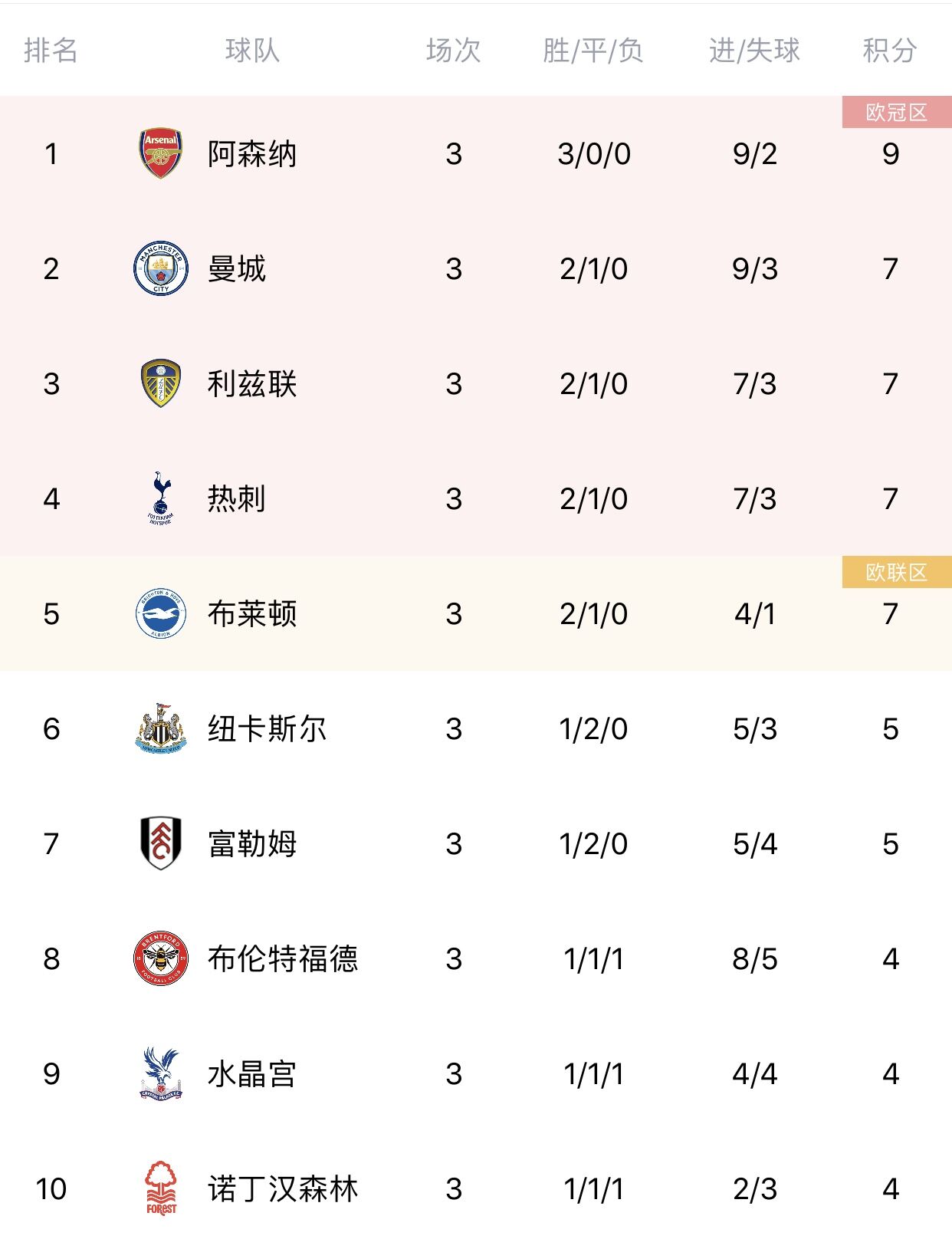
Task: Open team name 阿森纳
Action: coord(252,153)
